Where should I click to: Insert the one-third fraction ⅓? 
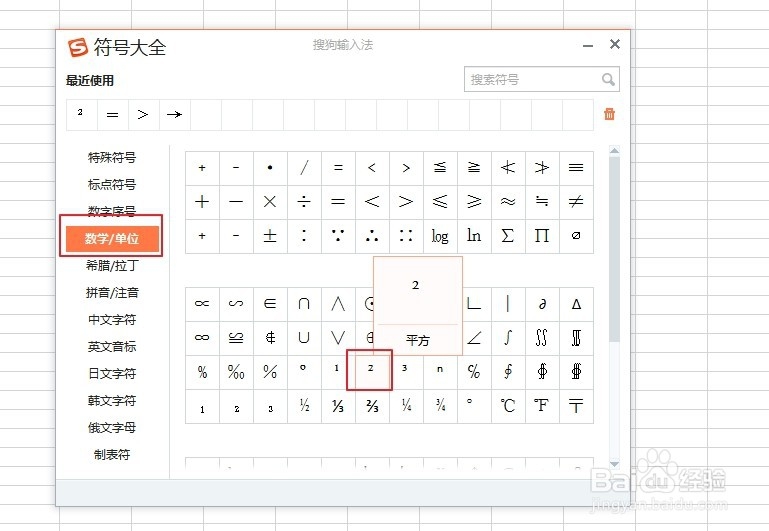click(x=338, y=406)
